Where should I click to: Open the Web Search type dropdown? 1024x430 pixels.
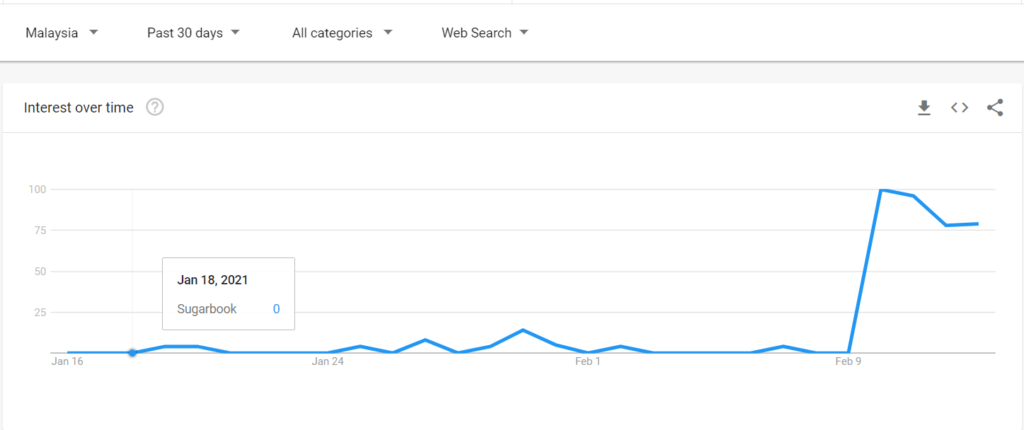485,33
